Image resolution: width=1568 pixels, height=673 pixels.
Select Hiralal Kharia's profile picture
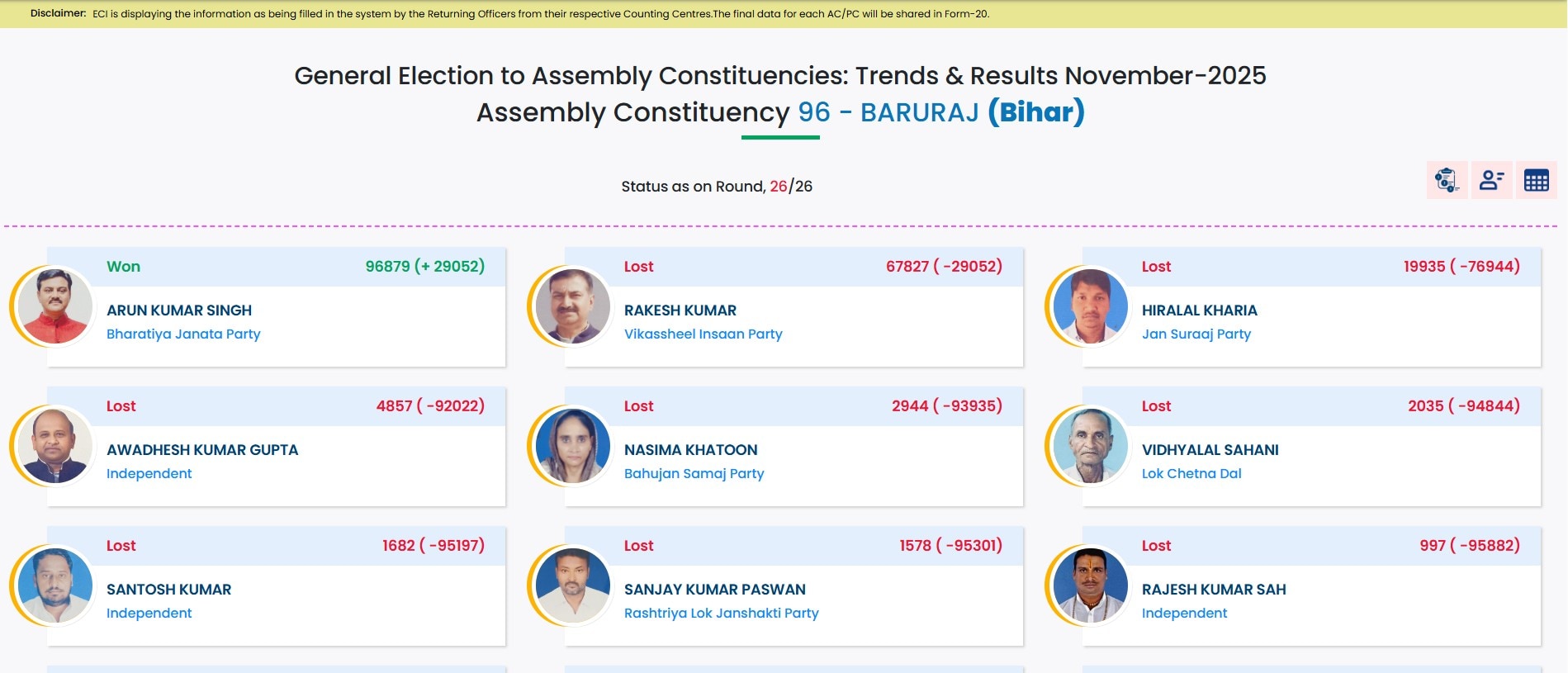tap(1091, 306)
